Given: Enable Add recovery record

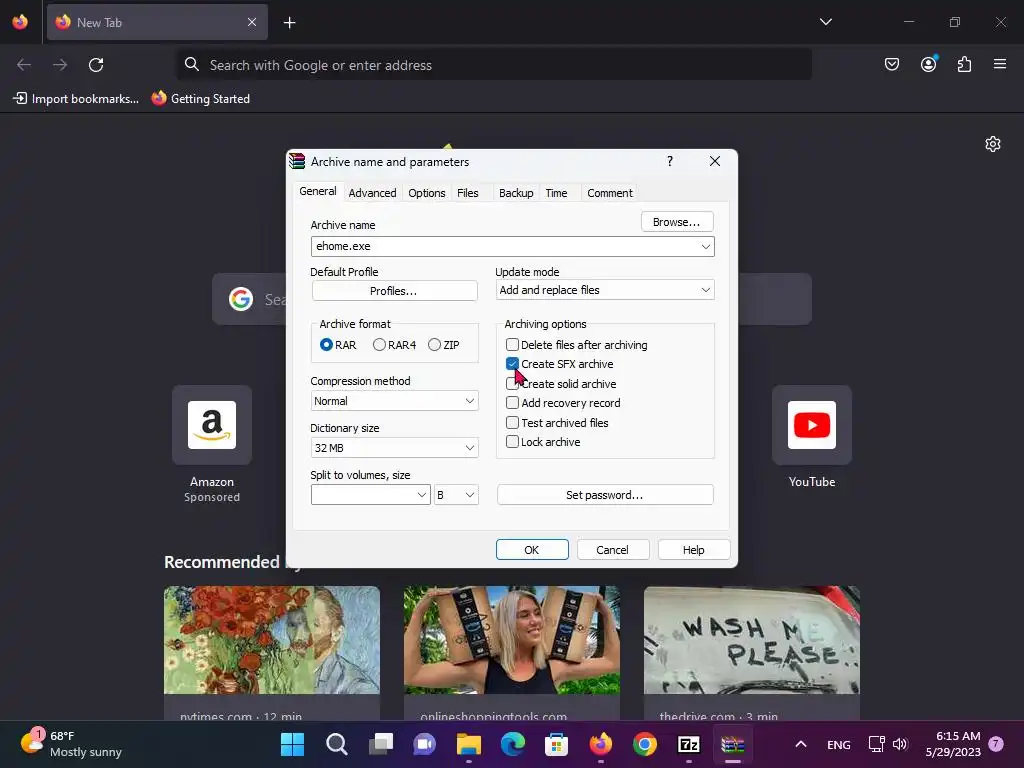Looking at the screenshot, I should (513, 403).
